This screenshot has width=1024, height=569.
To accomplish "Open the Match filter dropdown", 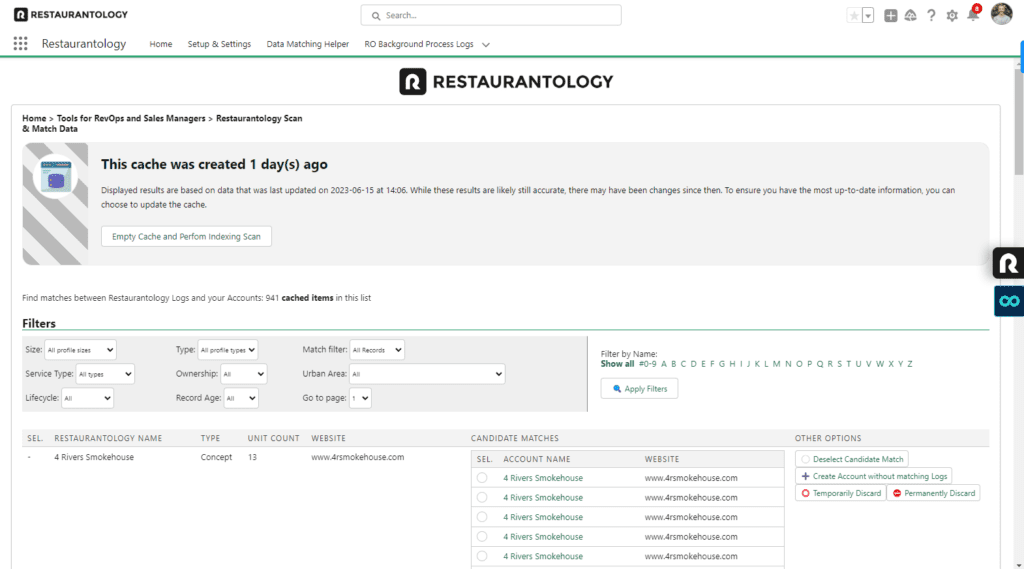I will [x=377, y=350].
